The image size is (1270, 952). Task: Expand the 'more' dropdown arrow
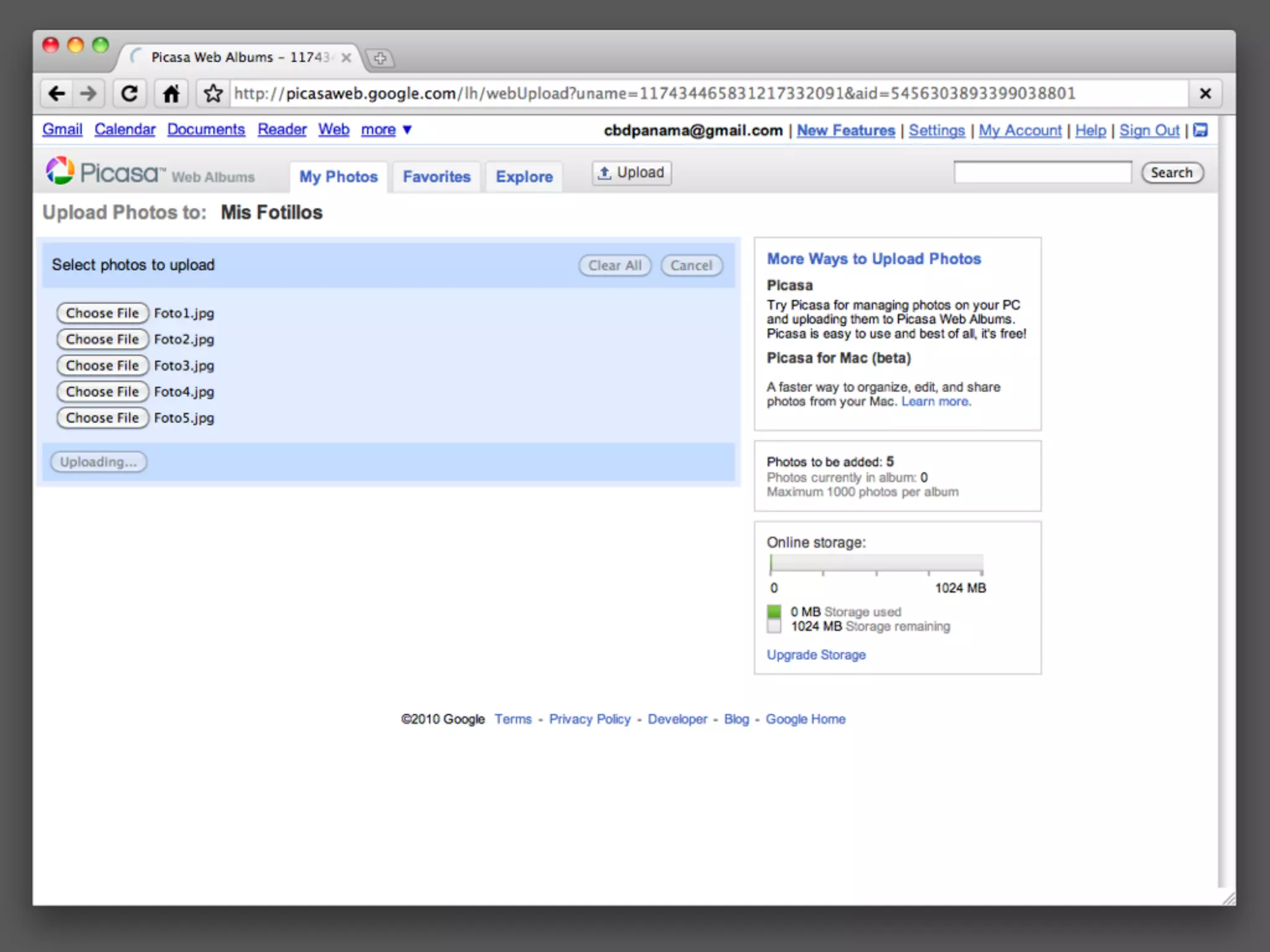click(x=407, y=130)
